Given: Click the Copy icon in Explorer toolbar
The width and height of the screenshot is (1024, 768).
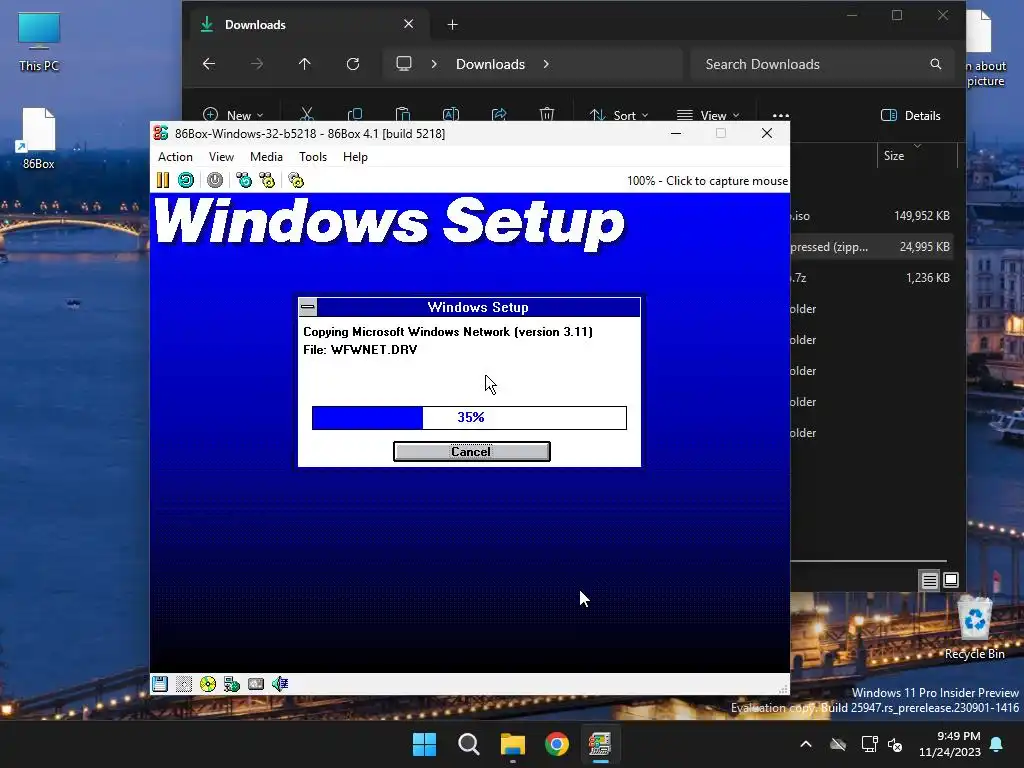Looking at the screenshot, I should click(x=355, y=114).
